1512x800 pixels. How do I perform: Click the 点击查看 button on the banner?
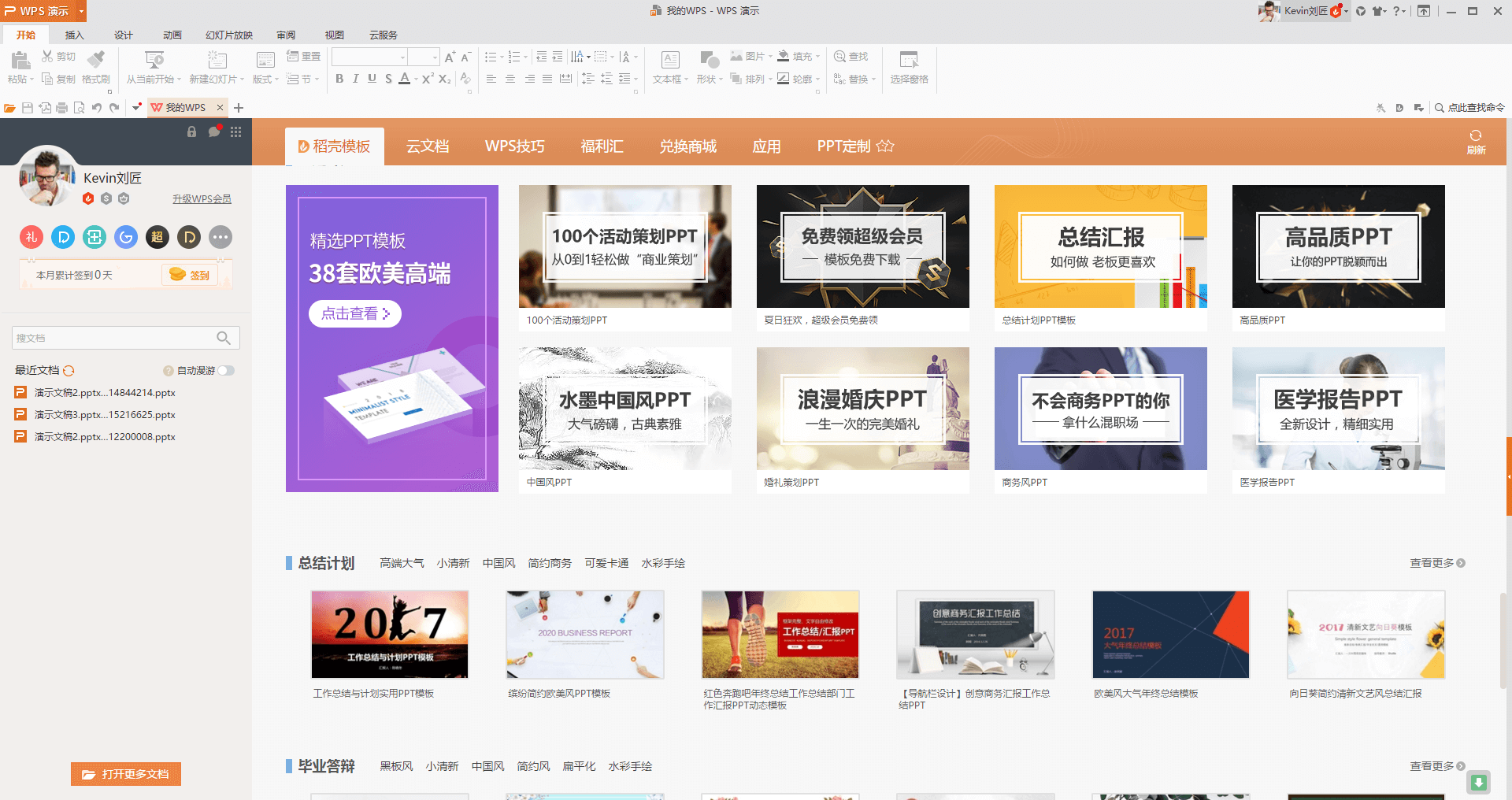(354, 313)
